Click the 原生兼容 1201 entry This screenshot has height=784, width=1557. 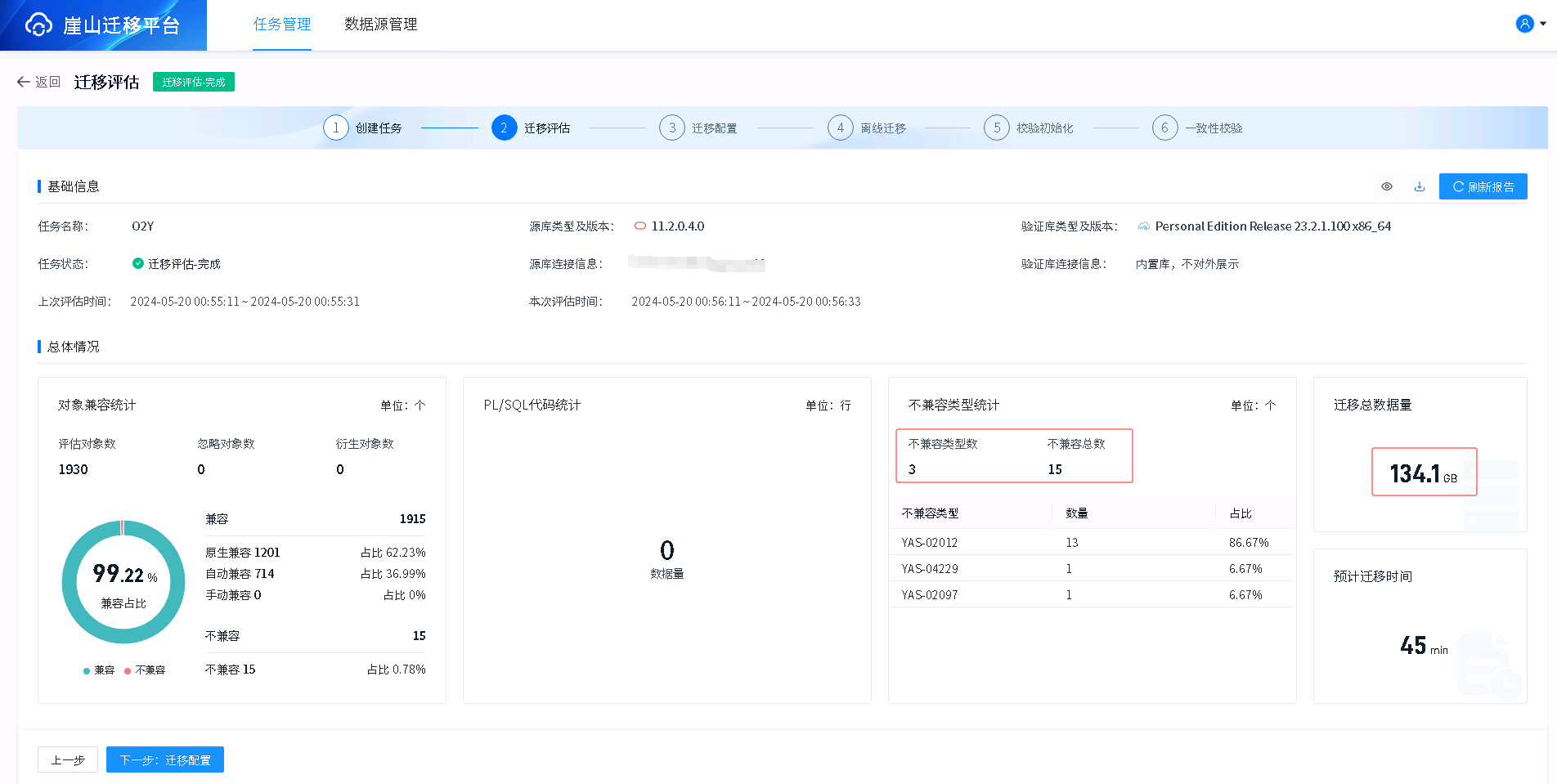243,552
